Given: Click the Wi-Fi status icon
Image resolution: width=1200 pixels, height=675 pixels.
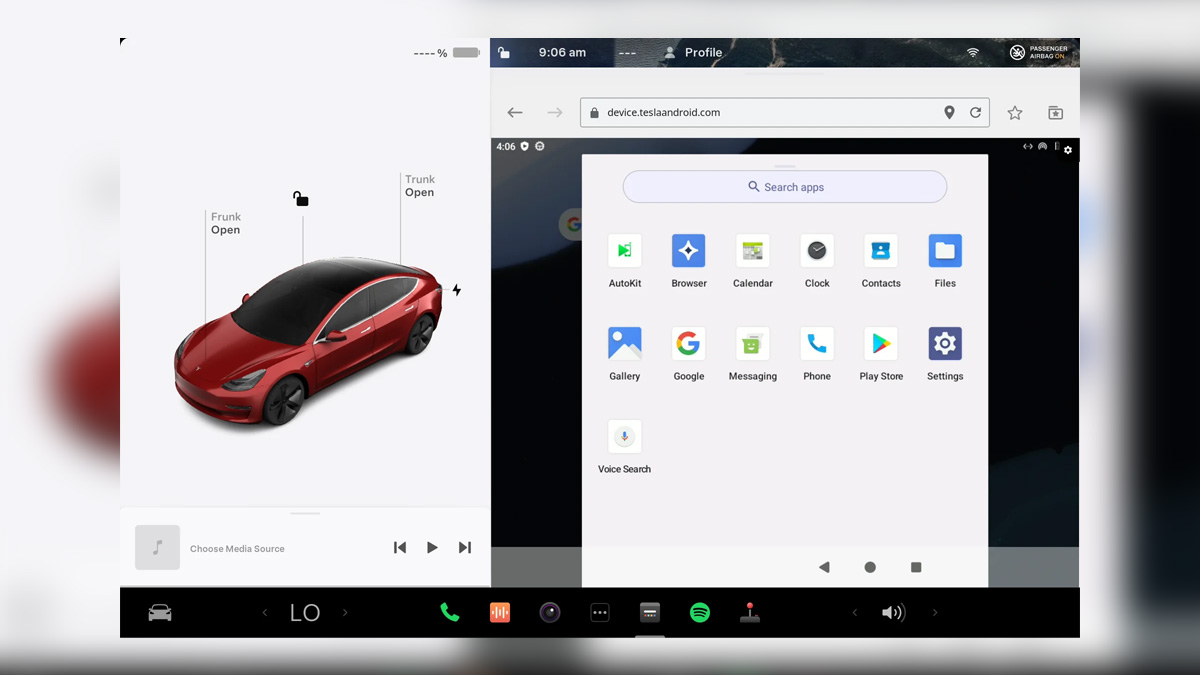Looking at the screenshot, I should (x=973, y=53).
